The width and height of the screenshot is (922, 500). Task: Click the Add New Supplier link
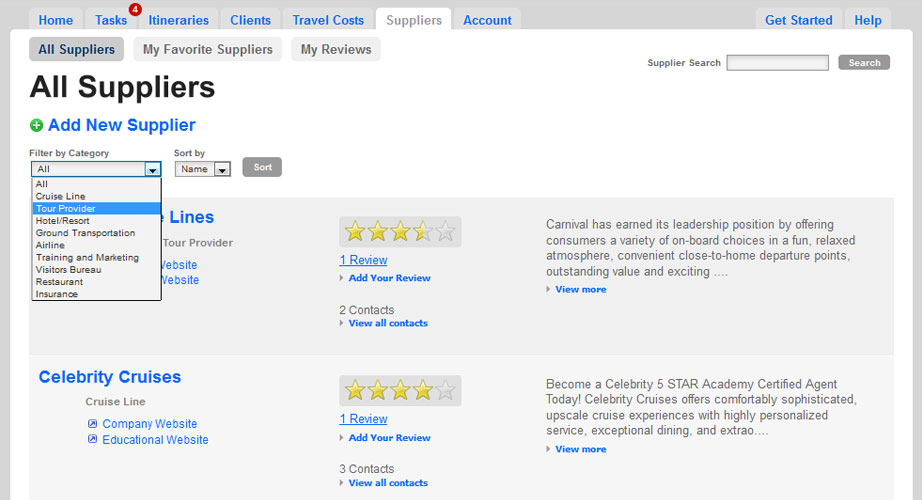[x=122, y=125]
